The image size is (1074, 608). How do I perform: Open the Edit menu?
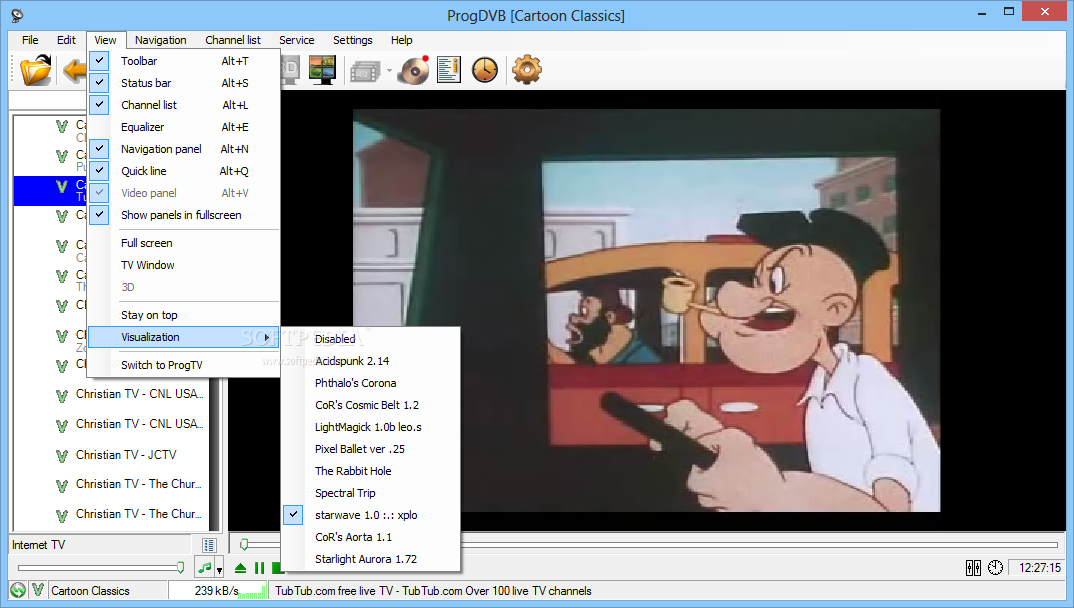click(66, 40)
